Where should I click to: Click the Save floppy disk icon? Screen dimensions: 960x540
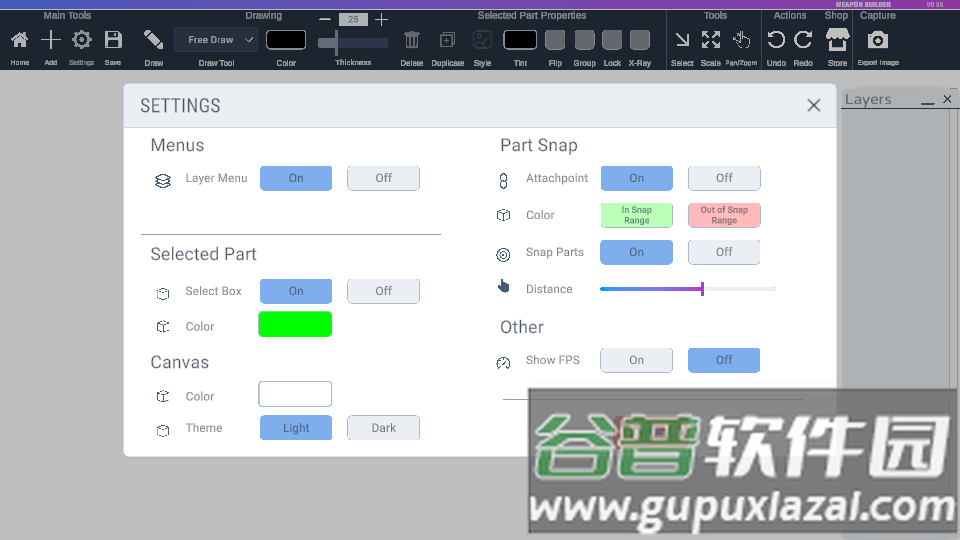pyautogui.click(x=113, y=40)
